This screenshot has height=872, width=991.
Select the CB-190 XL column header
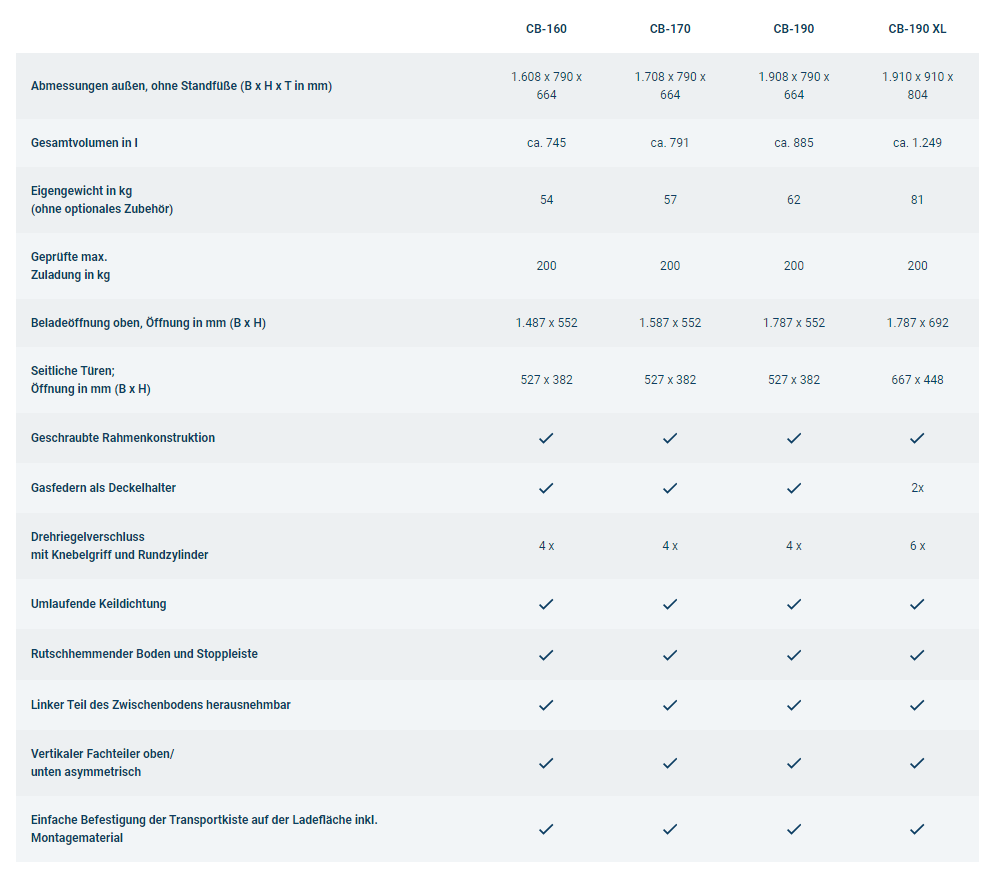[x=917, y=29]
